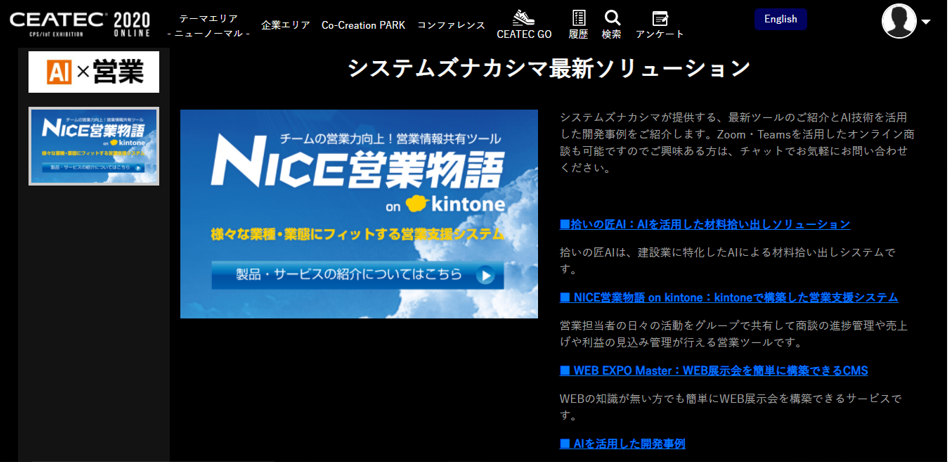Open NICE営業物語 on kintone link
This screenshot has width=948, height=462.
[729, 298]
